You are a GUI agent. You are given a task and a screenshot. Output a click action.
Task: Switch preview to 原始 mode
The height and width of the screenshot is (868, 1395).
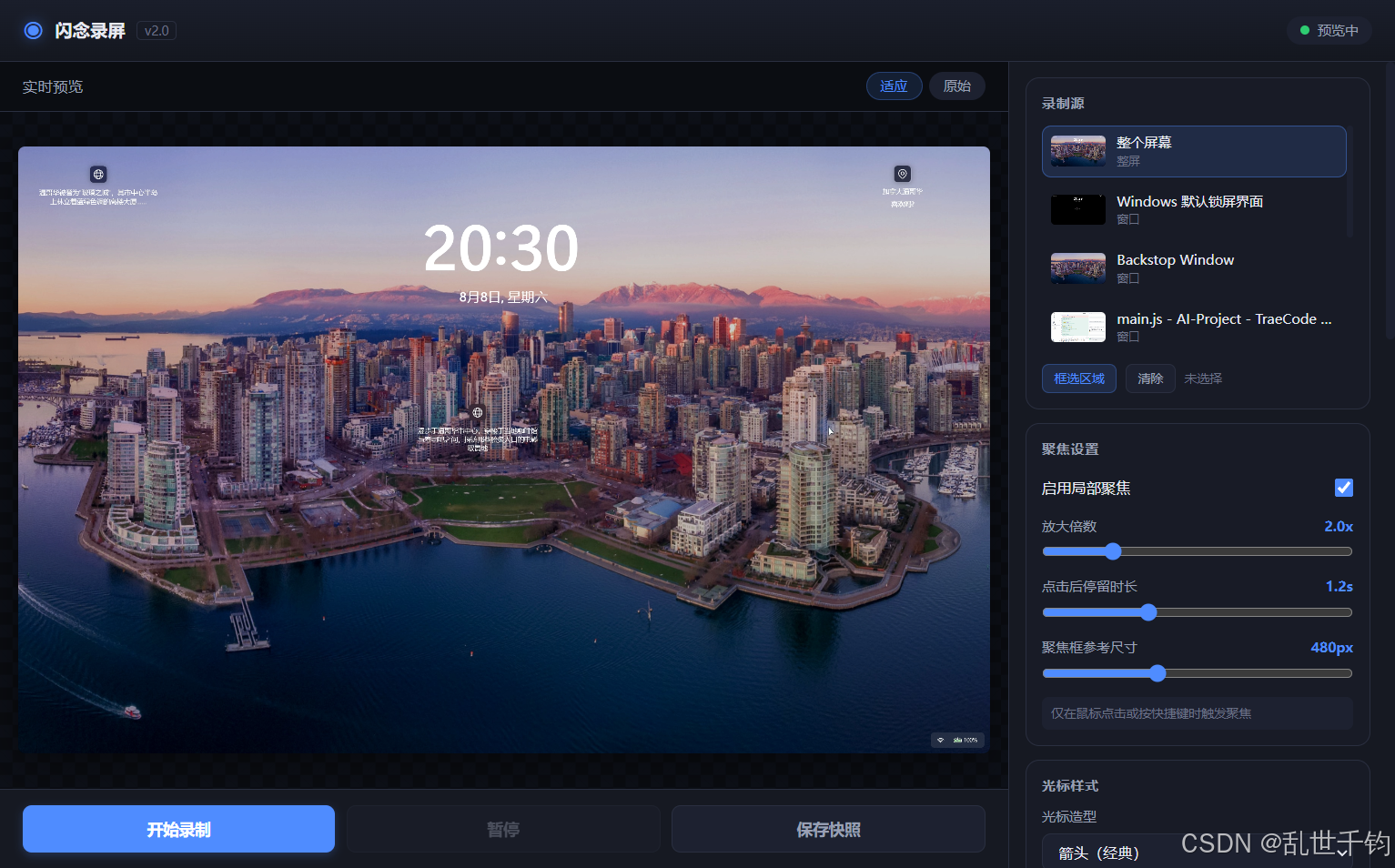click(x=956, y=86)
